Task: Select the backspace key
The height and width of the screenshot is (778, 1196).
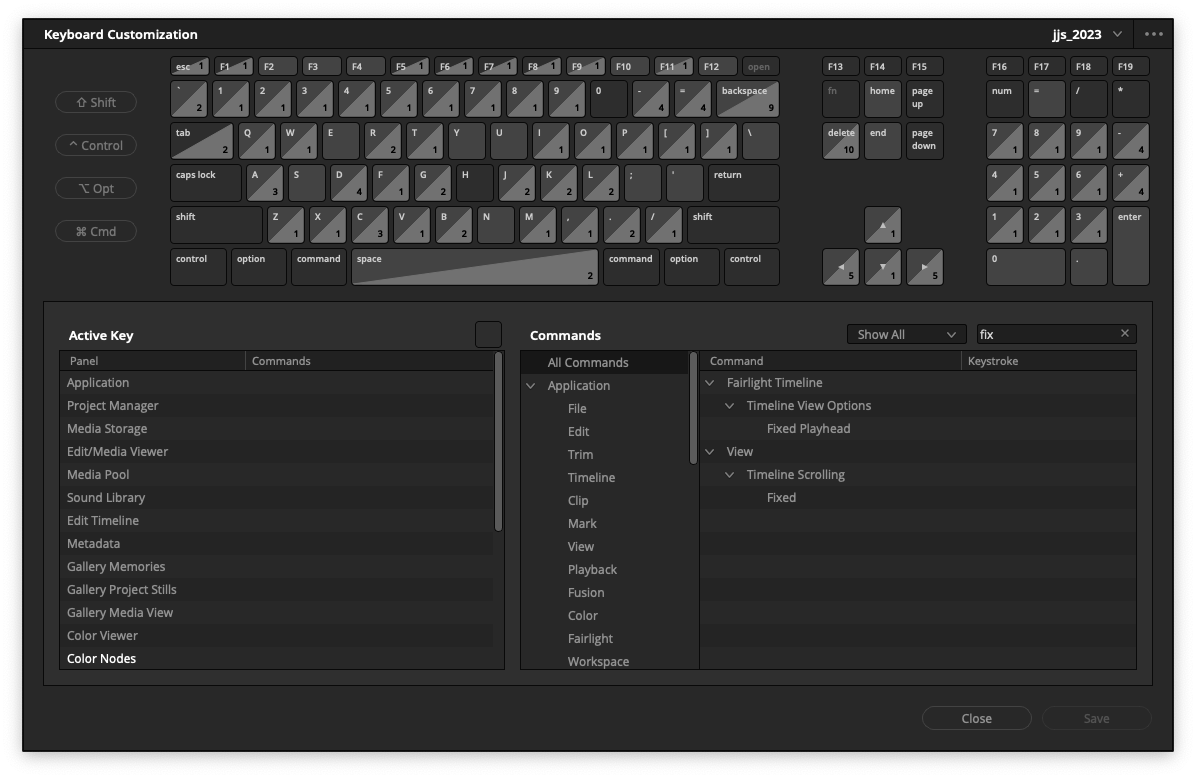Action: coord(748,99)
